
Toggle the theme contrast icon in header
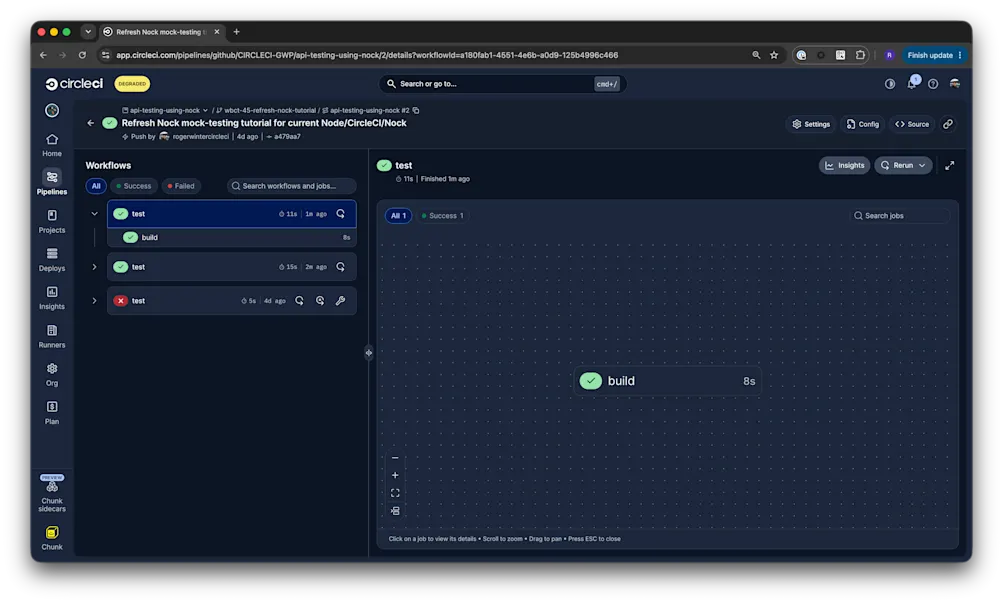(x=890, y=84)
